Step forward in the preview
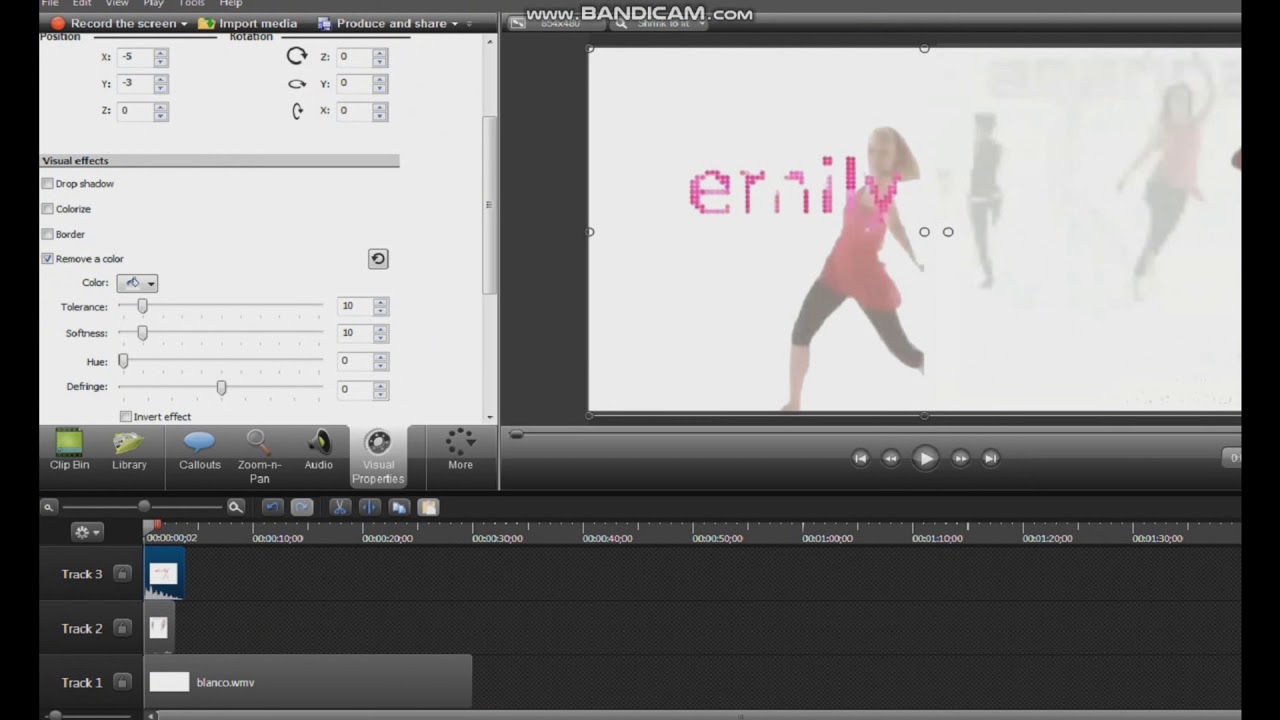 pos(960,458)
